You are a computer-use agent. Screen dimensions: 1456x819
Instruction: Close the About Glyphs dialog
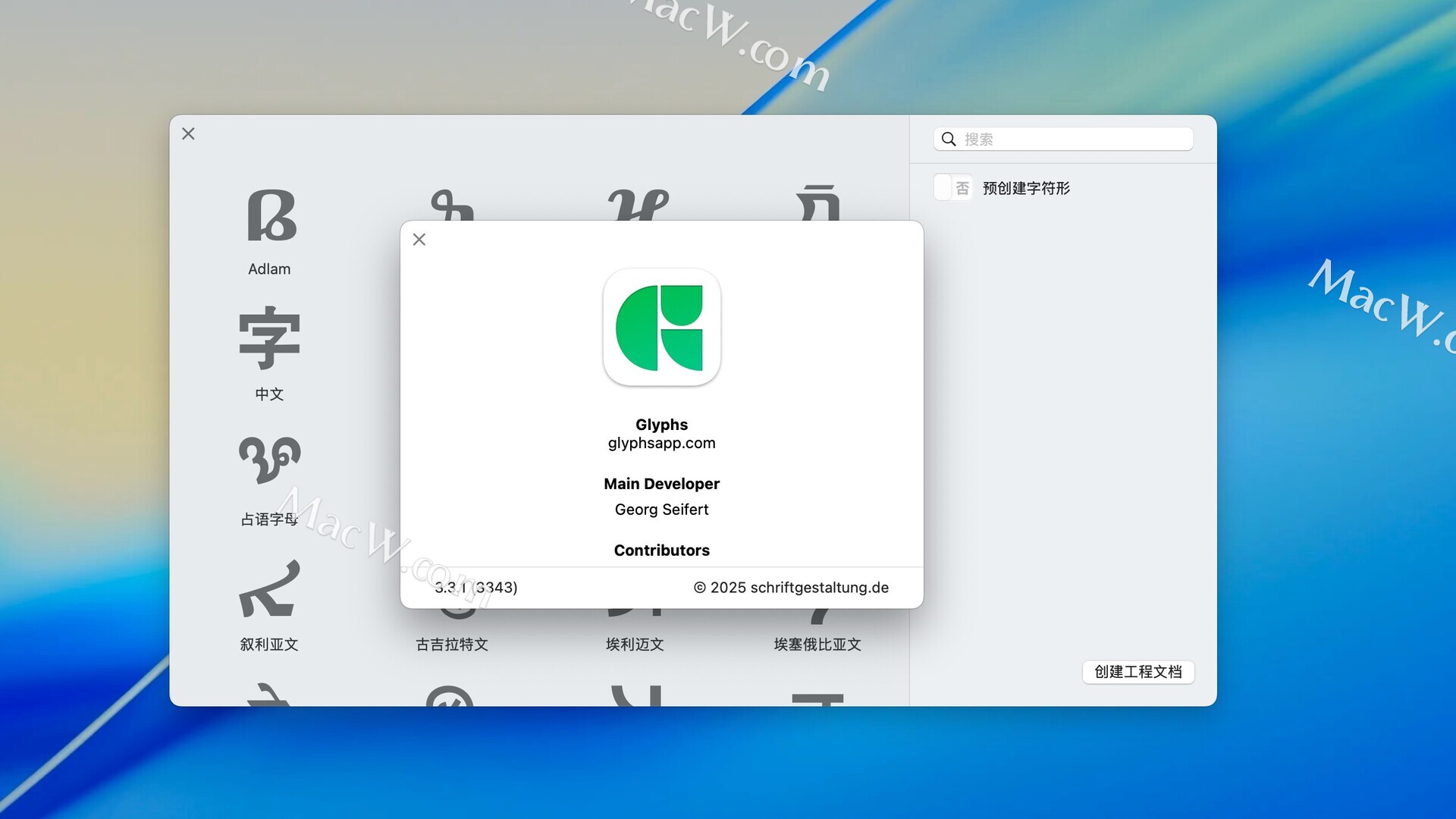419,240
